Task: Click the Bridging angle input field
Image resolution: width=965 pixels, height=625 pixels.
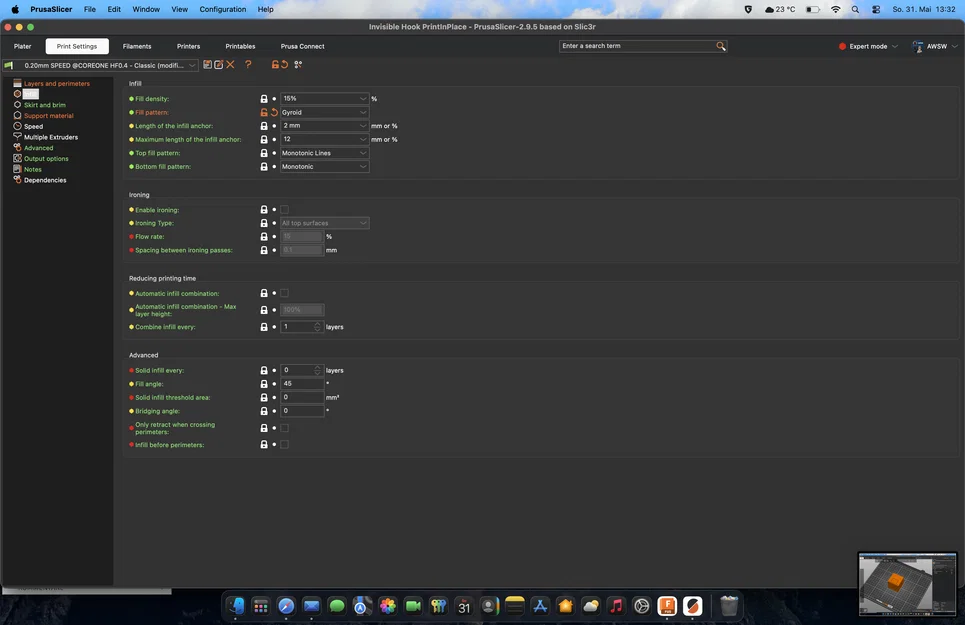Action: (302, 411)
